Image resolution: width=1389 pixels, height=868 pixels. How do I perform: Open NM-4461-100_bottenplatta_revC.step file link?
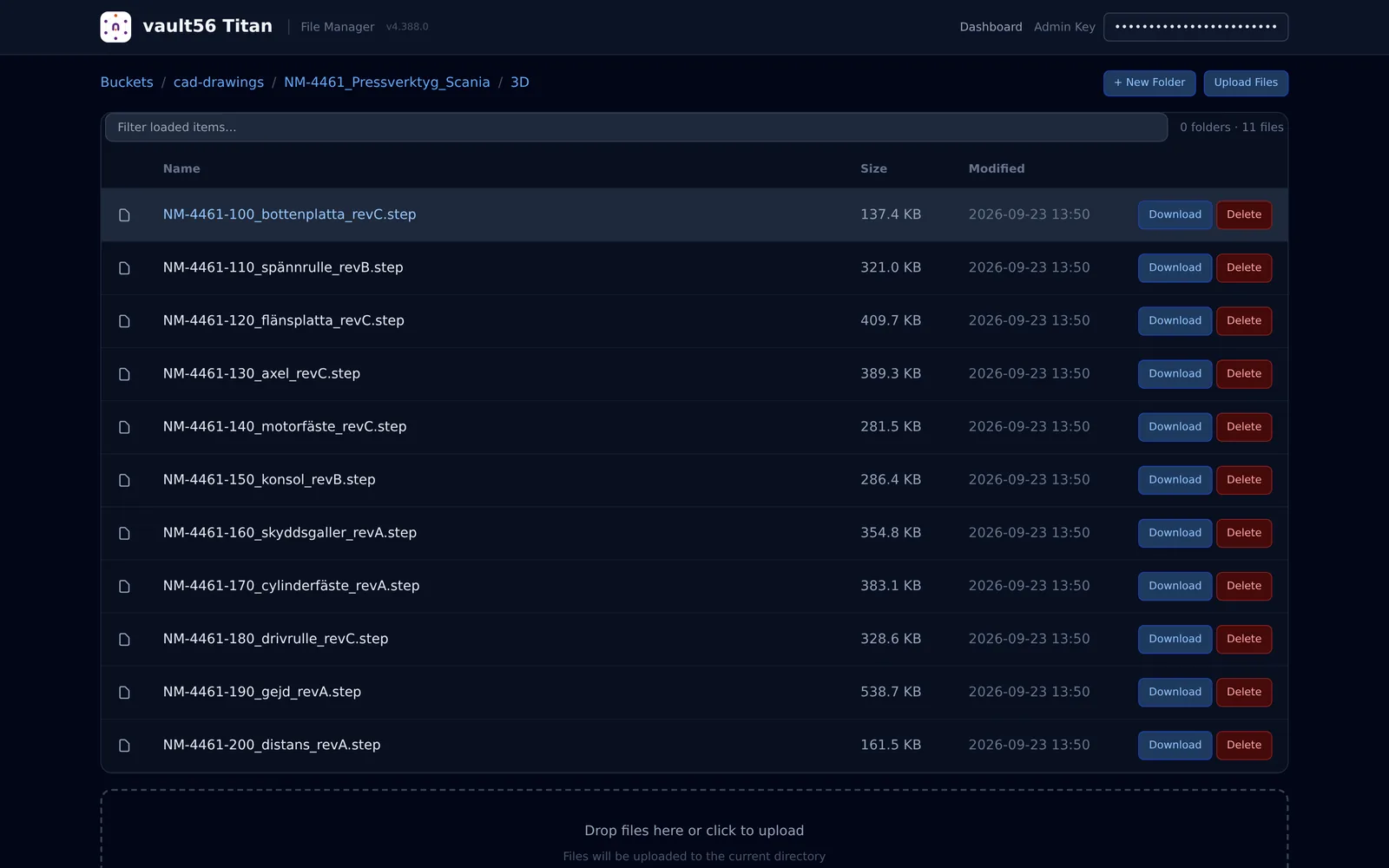coord(289,214)
